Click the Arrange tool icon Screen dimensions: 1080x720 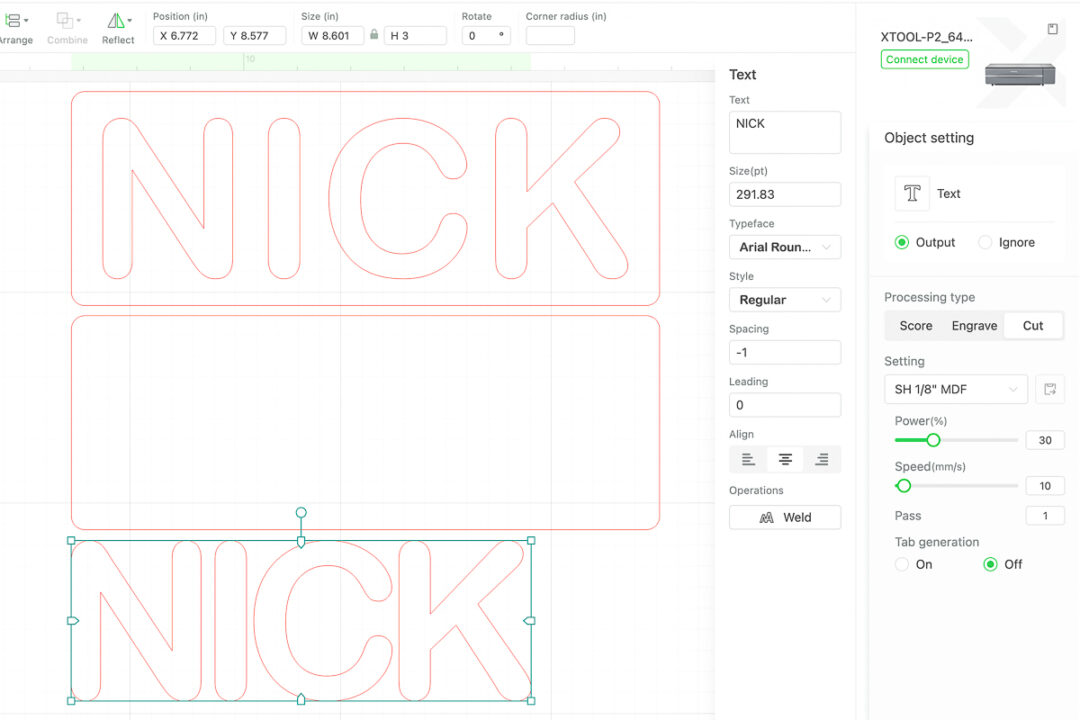pos(14,20)
